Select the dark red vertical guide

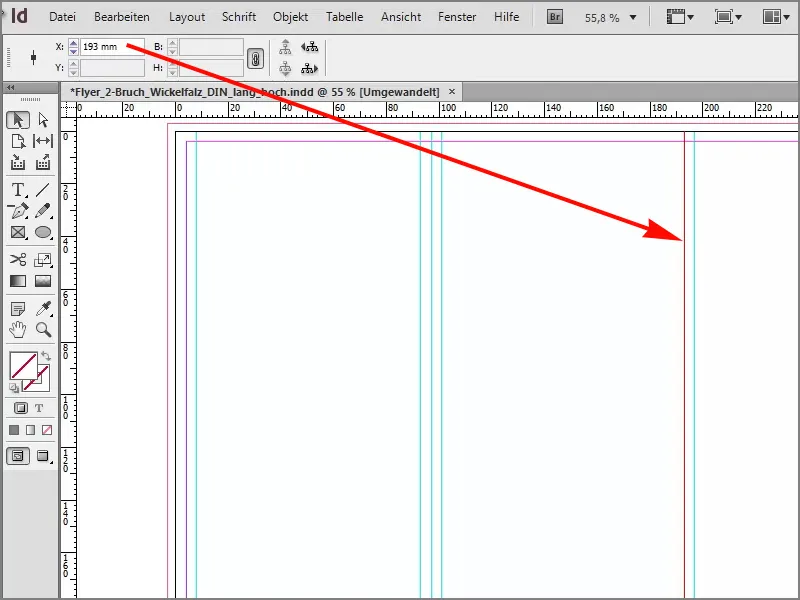pyautogui.click(x=684, y=364)
